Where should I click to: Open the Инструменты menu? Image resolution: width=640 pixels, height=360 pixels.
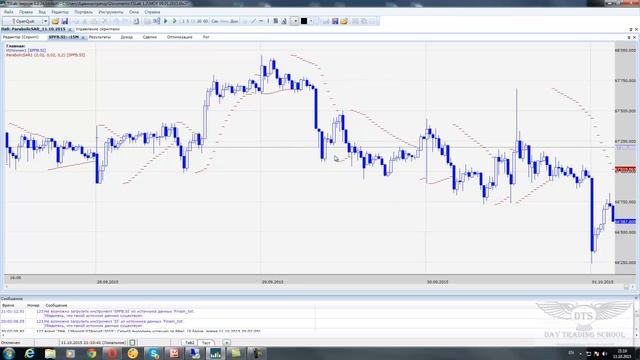(x=111, y=12)
